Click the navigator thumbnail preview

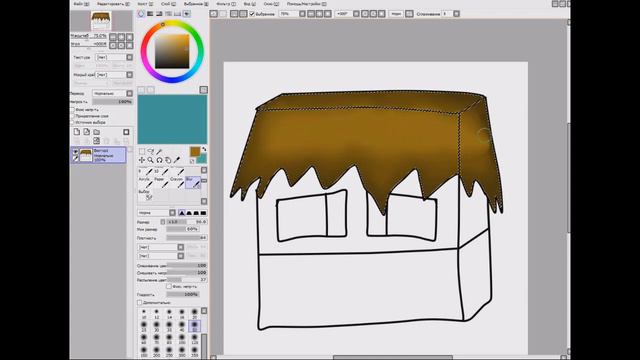[x=101, y=21]
